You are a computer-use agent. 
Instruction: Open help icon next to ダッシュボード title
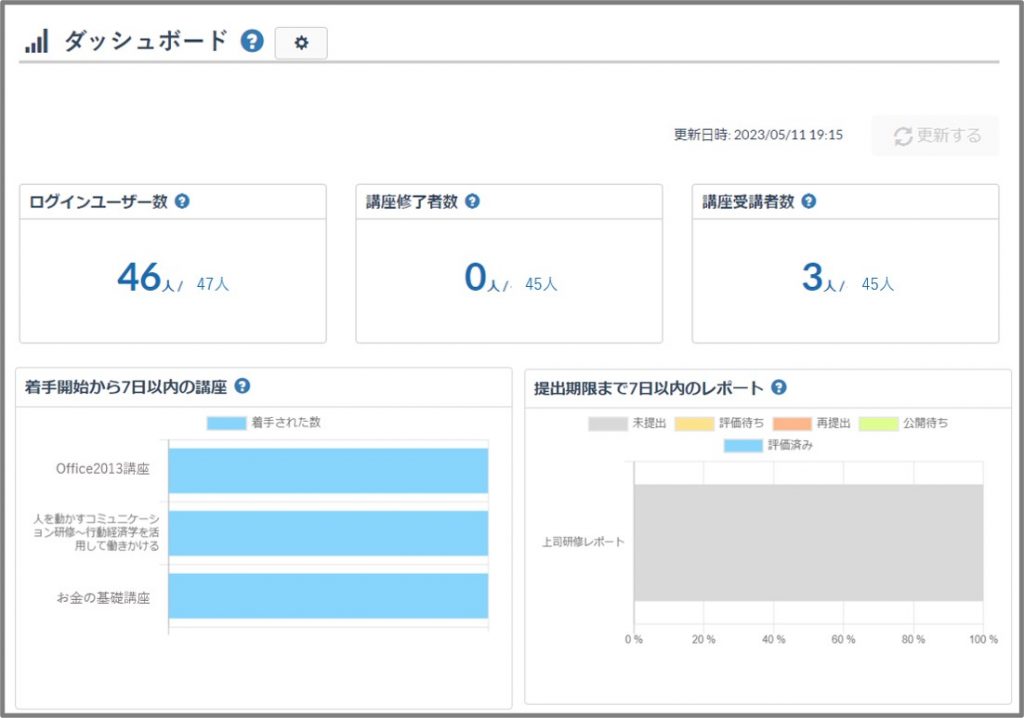[x=252, y=42]
